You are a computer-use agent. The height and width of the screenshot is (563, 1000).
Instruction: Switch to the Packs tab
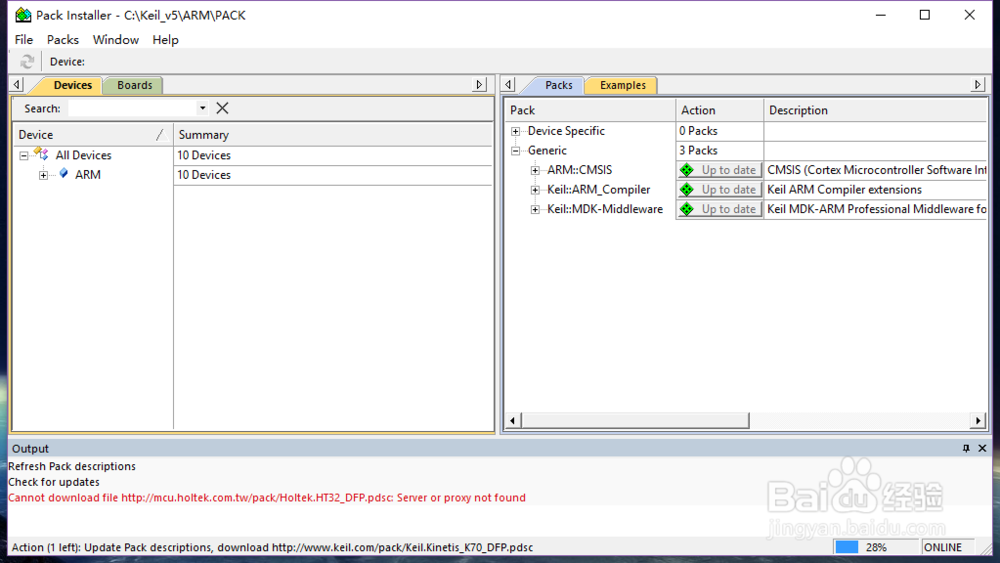click(x=557, y=85)
